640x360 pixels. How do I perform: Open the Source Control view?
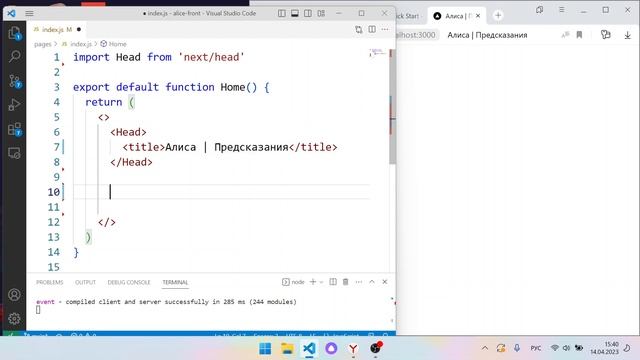(15, 81)
